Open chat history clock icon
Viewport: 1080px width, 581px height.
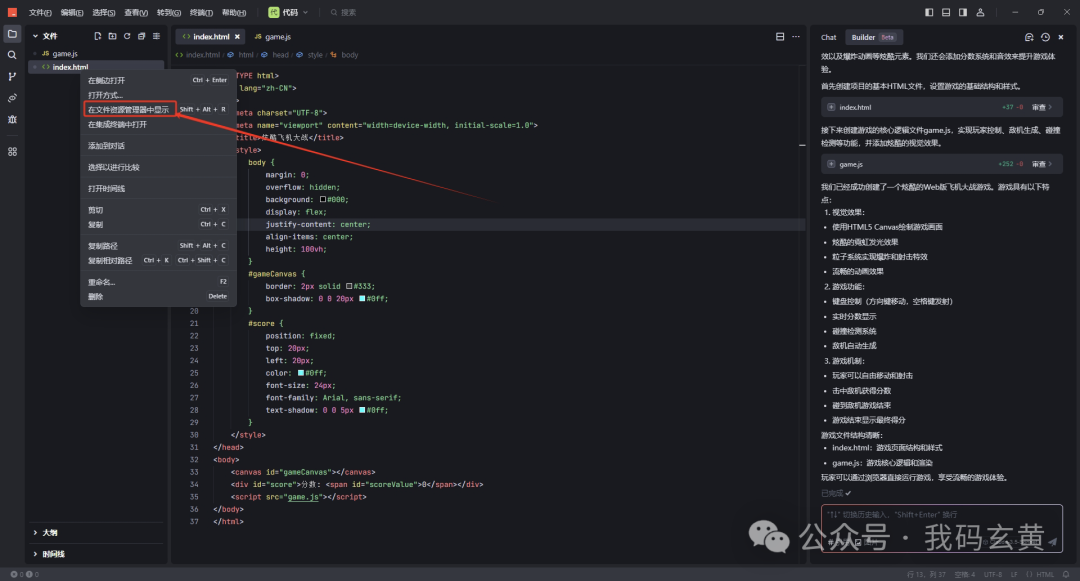(x=1045, y=37)
